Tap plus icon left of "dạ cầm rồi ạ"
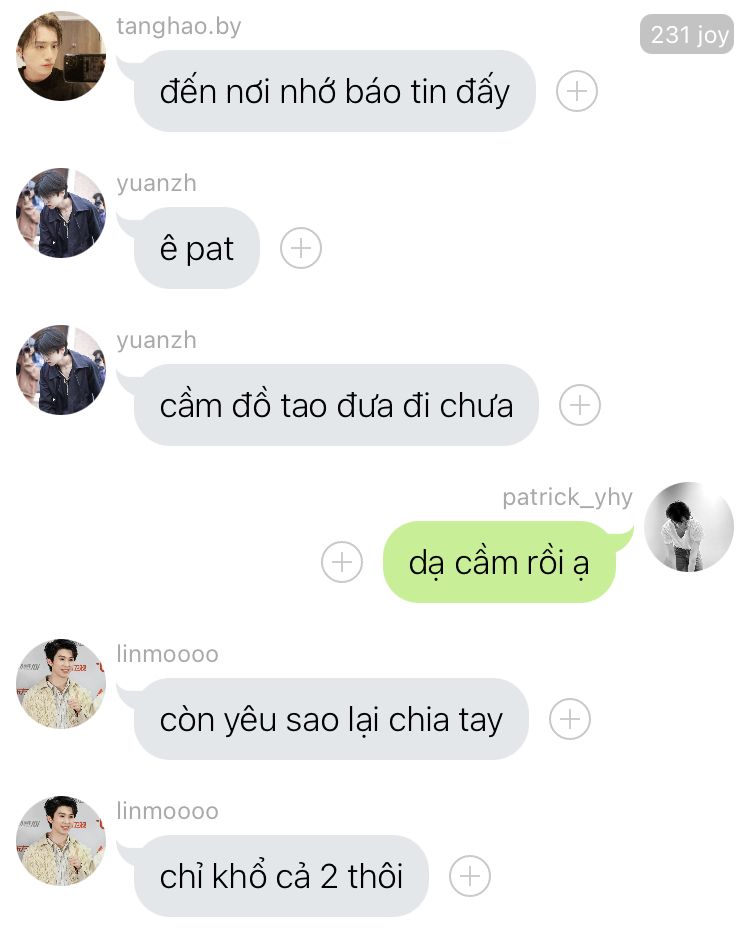 pos(341,562)
